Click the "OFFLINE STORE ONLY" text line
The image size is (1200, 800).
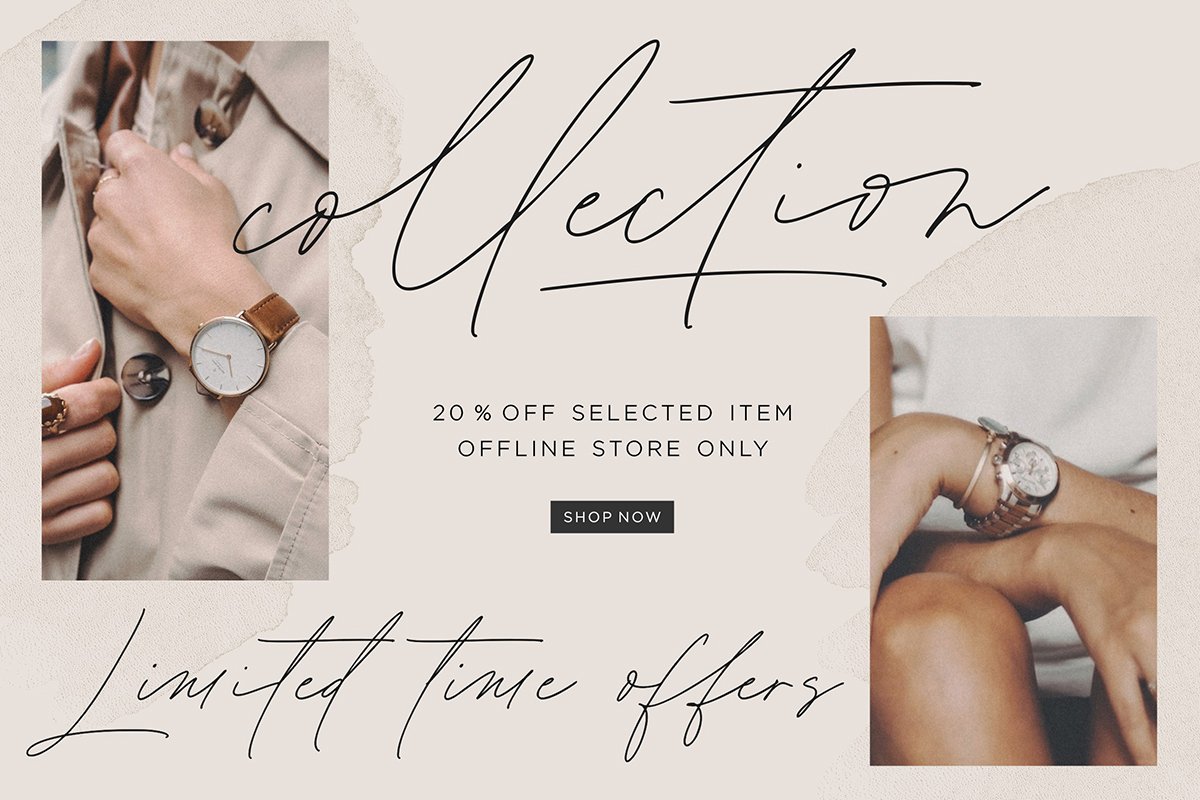(613, 449)
